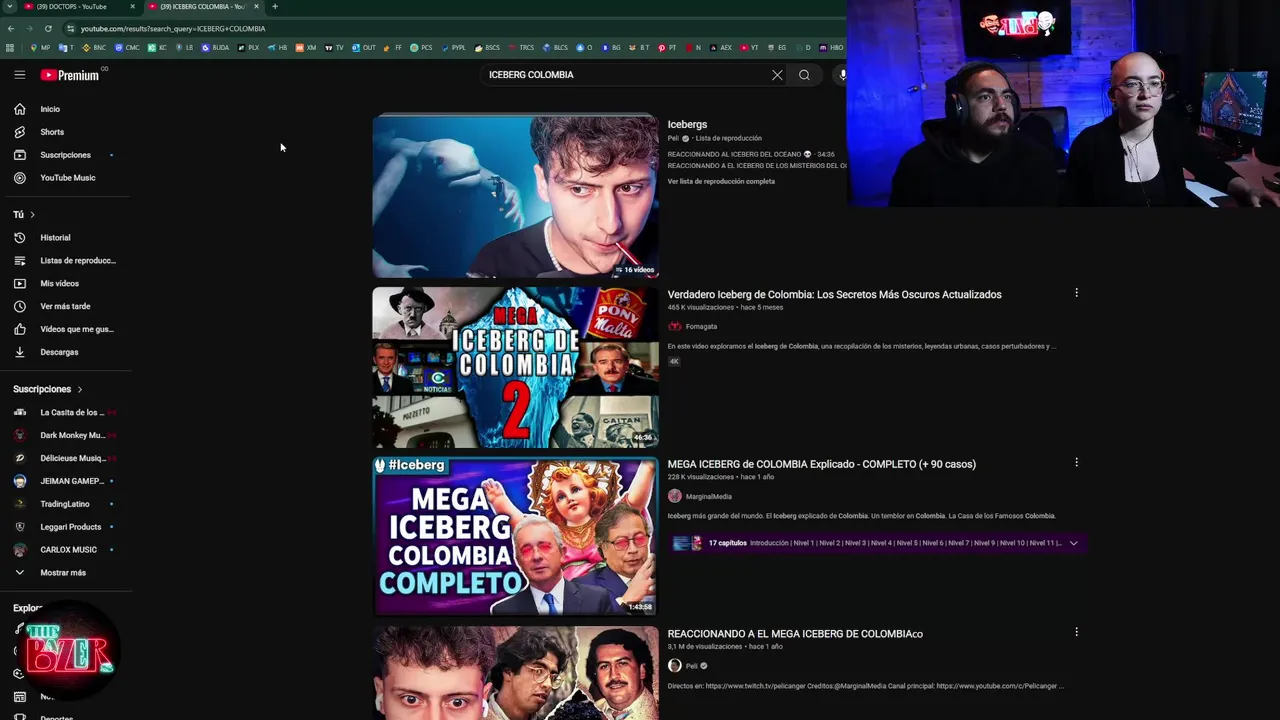Click the Mega Iceberg de Colombia 2 thumbnail
1280x720 pixels.
(515, 368)
